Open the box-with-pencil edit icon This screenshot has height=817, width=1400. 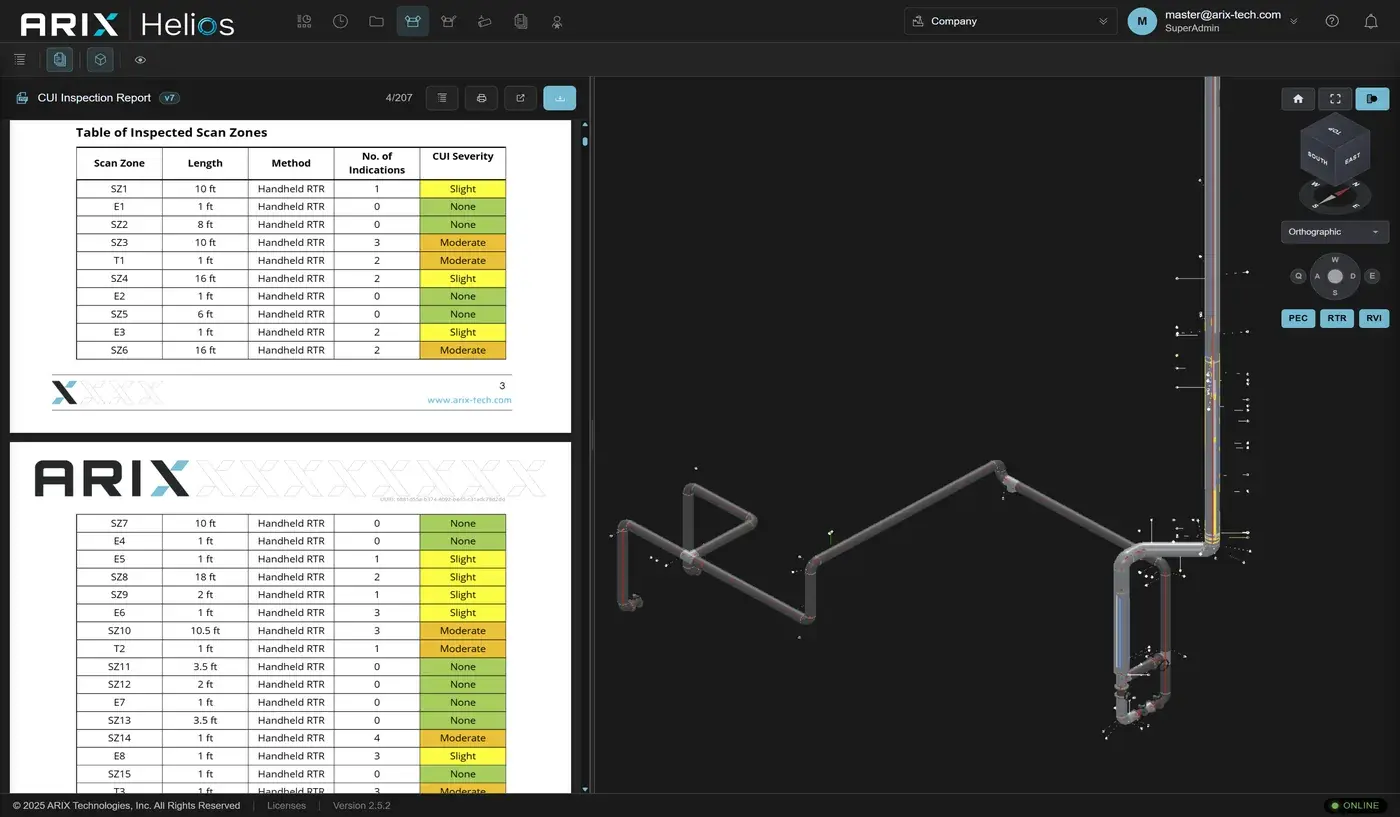pos(448,21)
